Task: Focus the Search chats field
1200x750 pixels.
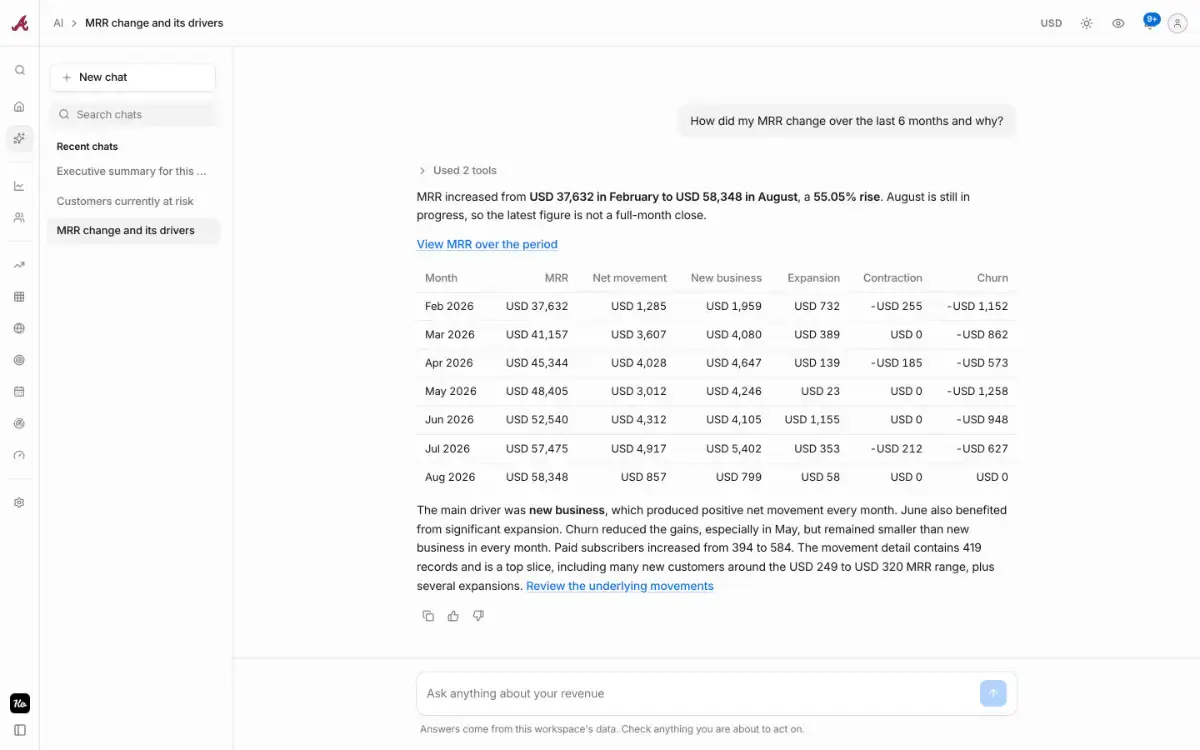Action: (133, 114)
